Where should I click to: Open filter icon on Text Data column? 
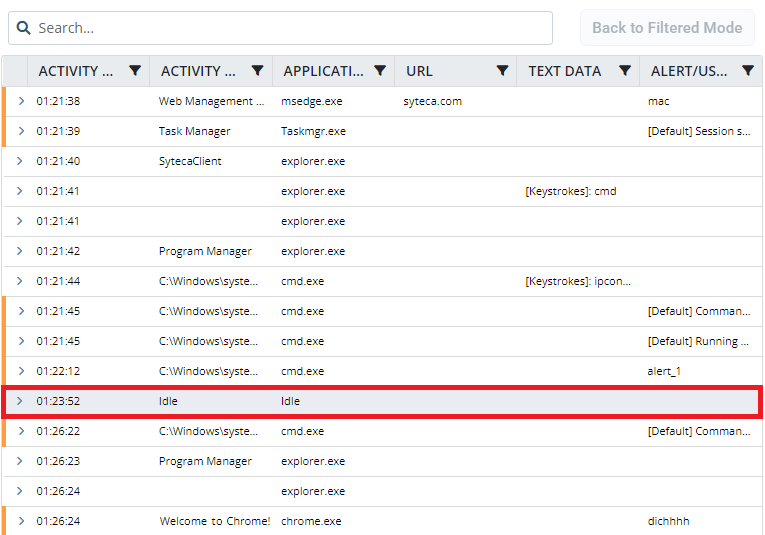click(x=624, y=71)
